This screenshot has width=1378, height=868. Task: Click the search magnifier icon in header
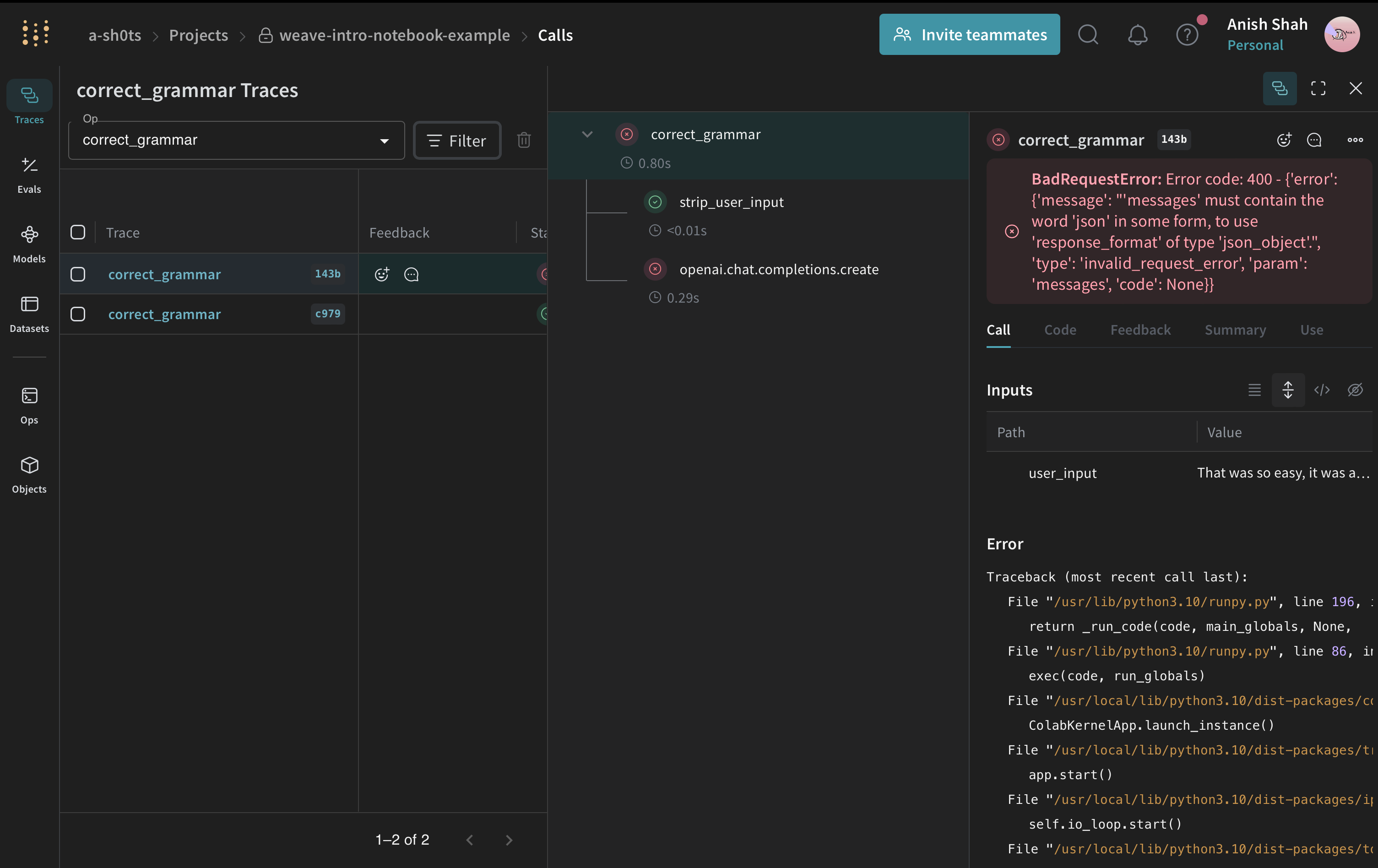tap(1088, 35)
